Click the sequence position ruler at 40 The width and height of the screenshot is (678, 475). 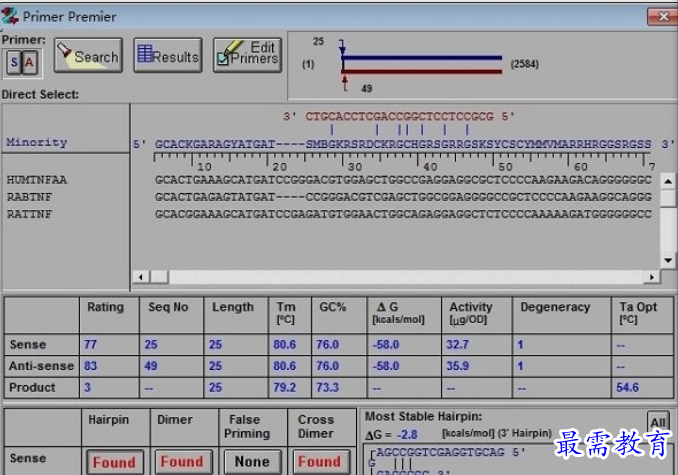(x=430, y=166)
